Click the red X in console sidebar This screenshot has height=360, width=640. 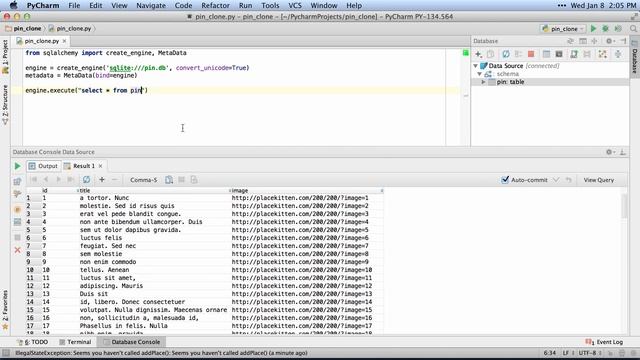(17, 250)
